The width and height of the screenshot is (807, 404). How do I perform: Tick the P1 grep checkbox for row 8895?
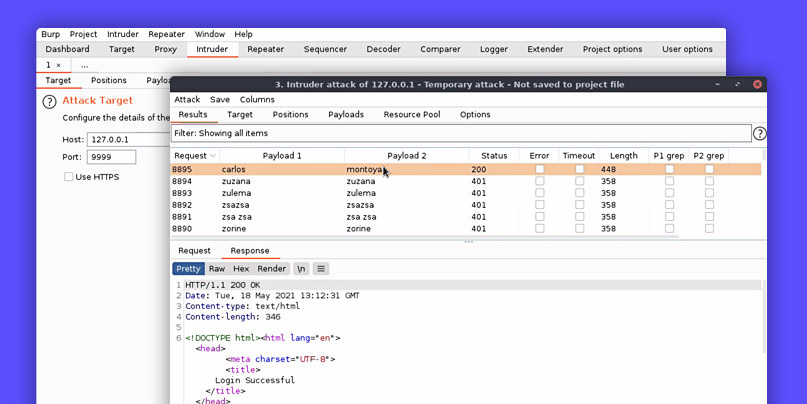(669, 169)
